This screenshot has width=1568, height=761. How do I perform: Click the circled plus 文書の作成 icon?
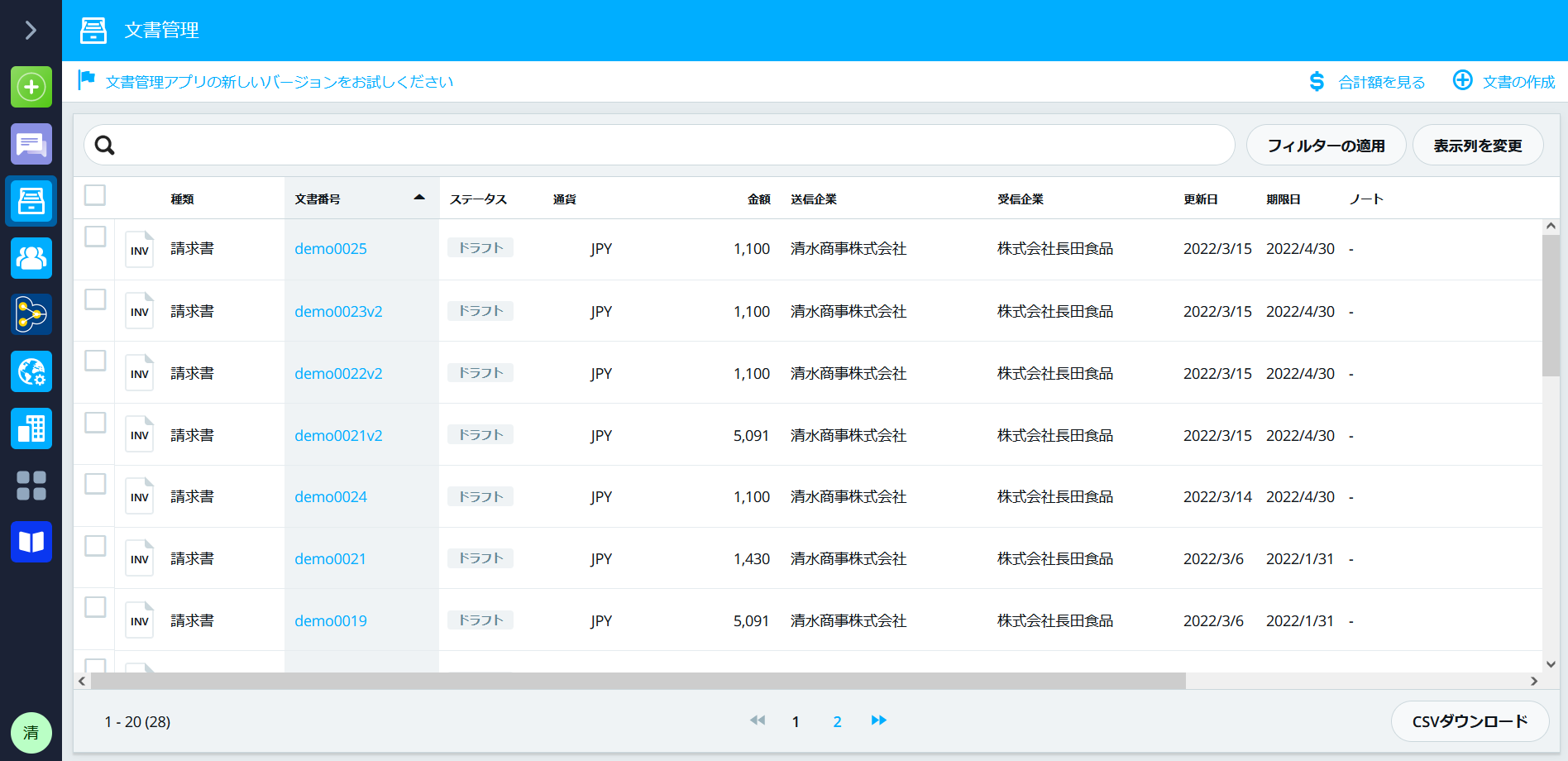(1463, 80)
